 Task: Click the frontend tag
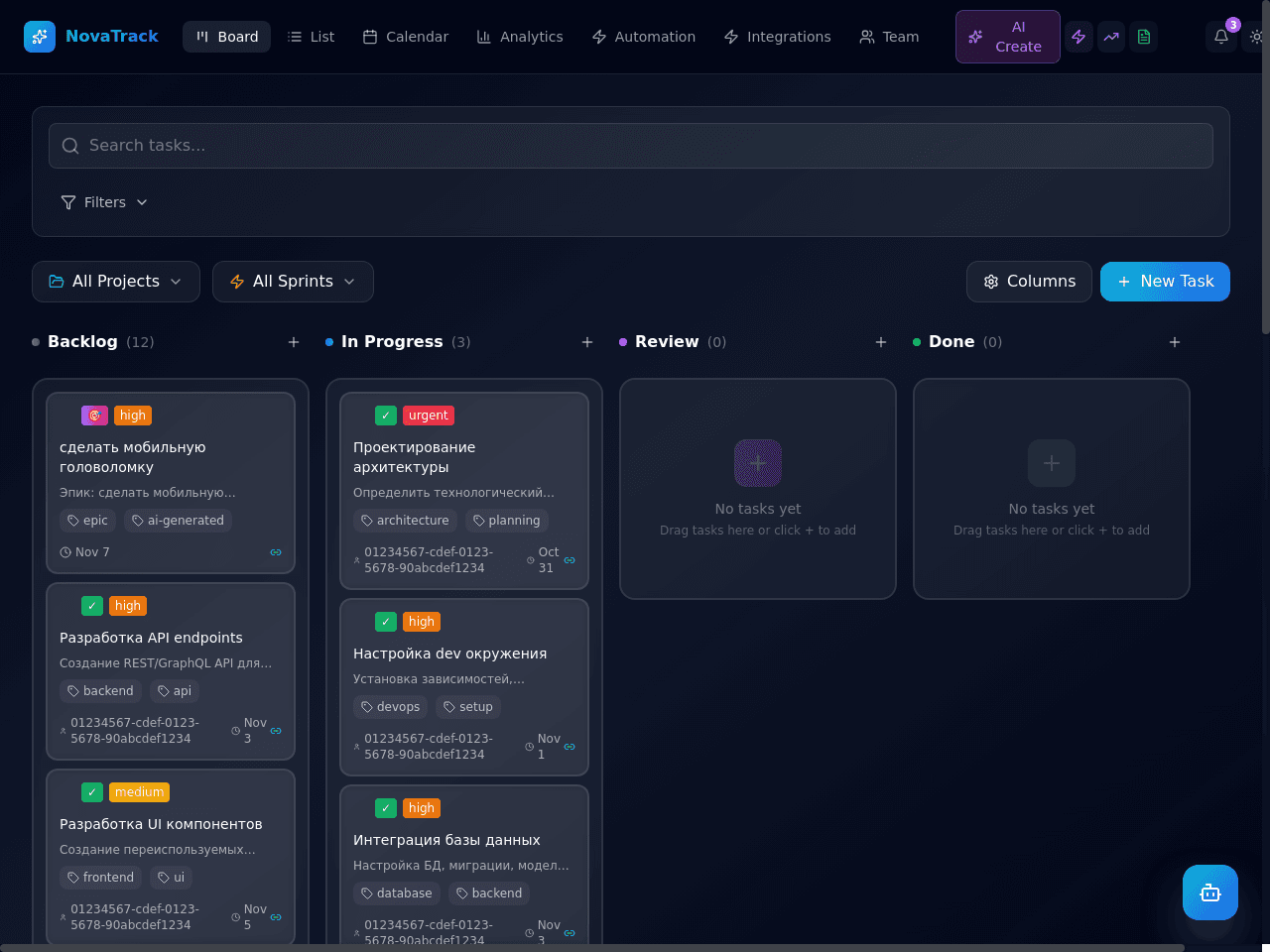click(100, 878)
